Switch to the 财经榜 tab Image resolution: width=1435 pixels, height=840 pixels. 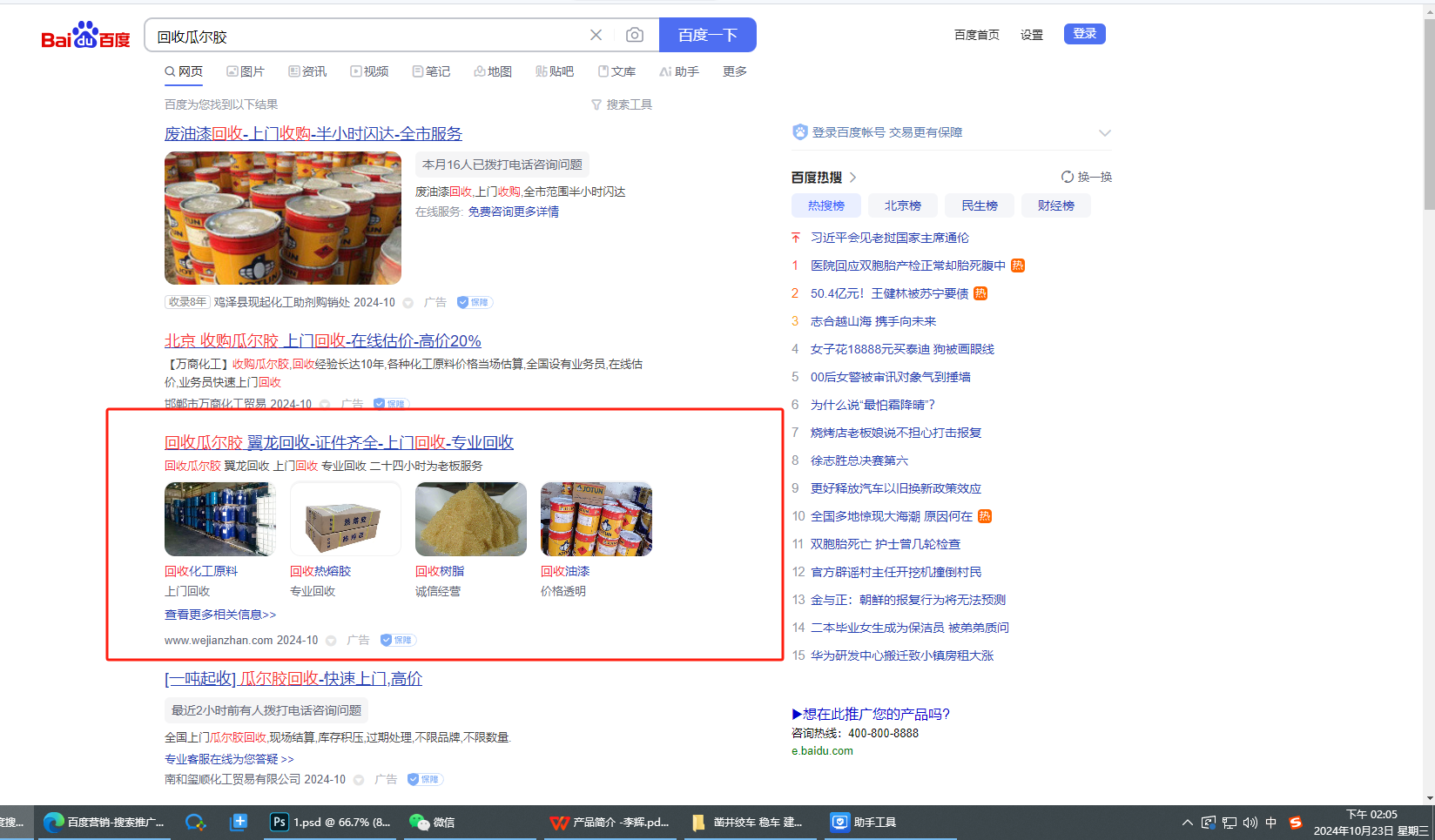coord(1056,205)
